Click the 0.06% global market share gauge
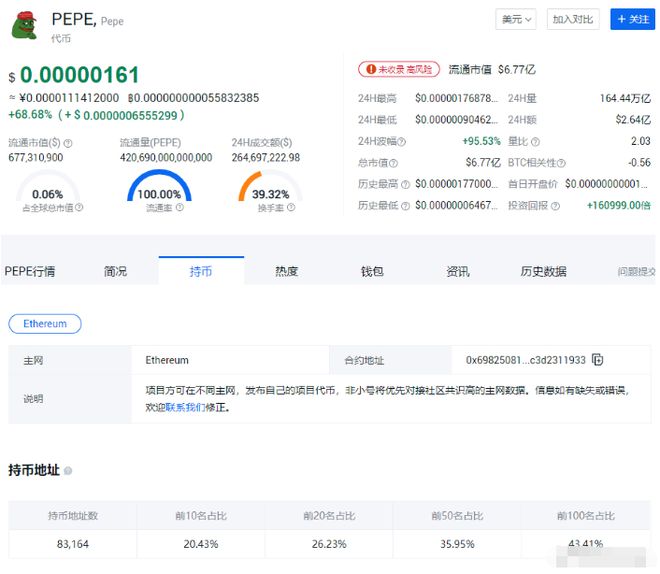This screenshot has height=574, width=660. (x=48, y=186)
